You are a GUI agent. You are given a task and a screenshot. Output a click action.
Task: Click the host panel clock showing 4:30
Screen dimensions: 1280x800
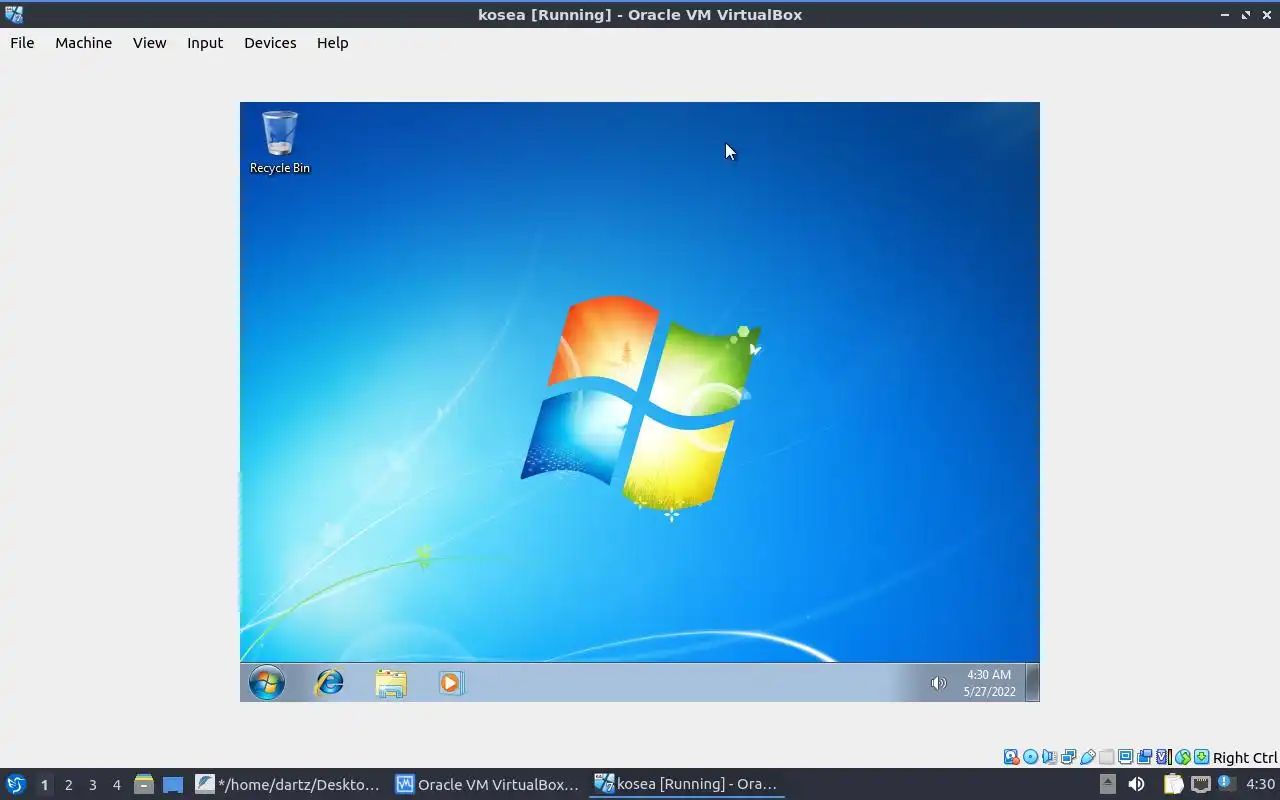tap(1260, 784)
